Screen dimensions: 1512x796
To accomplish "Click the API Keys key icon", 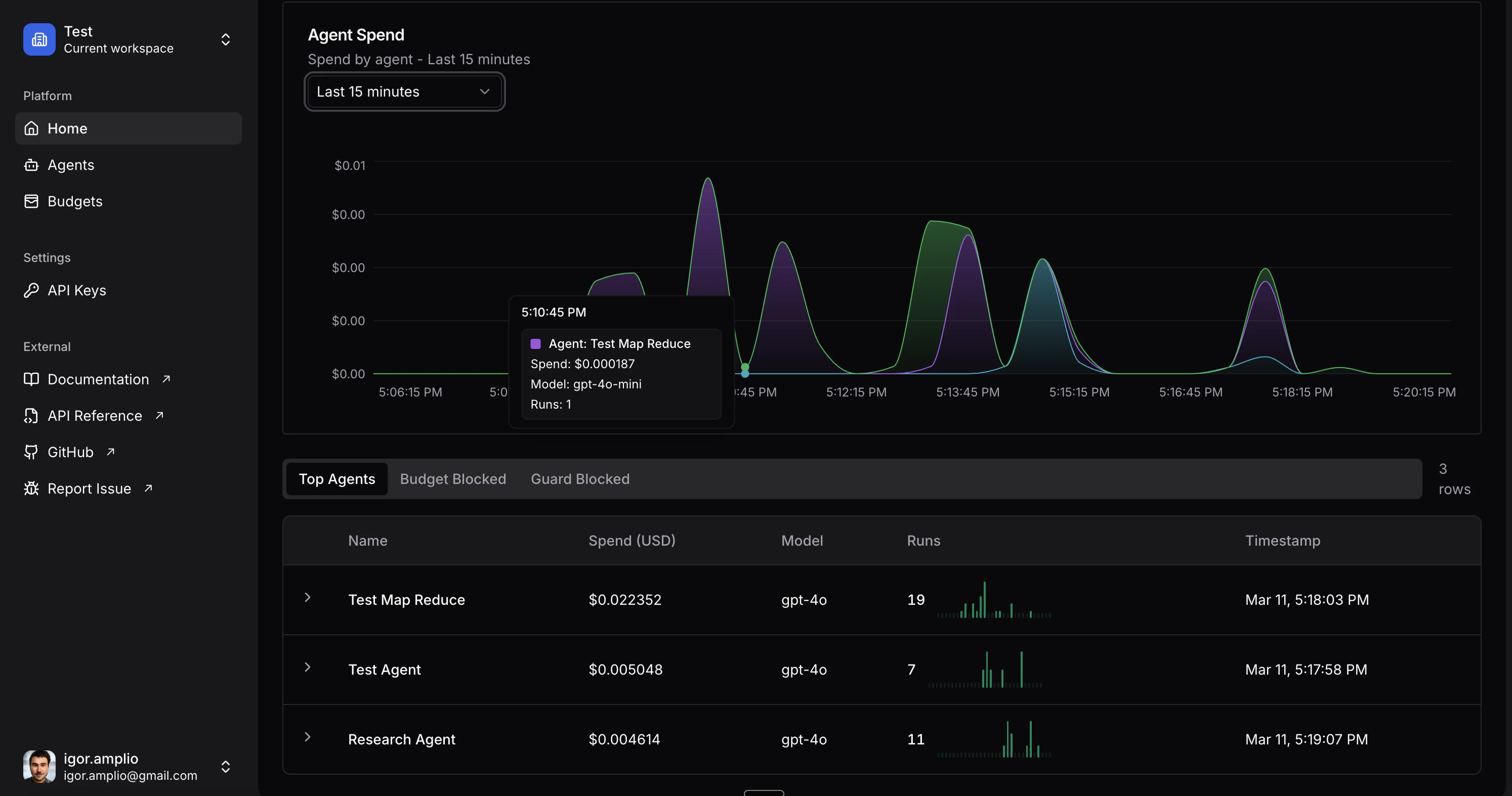I will 31,290.
